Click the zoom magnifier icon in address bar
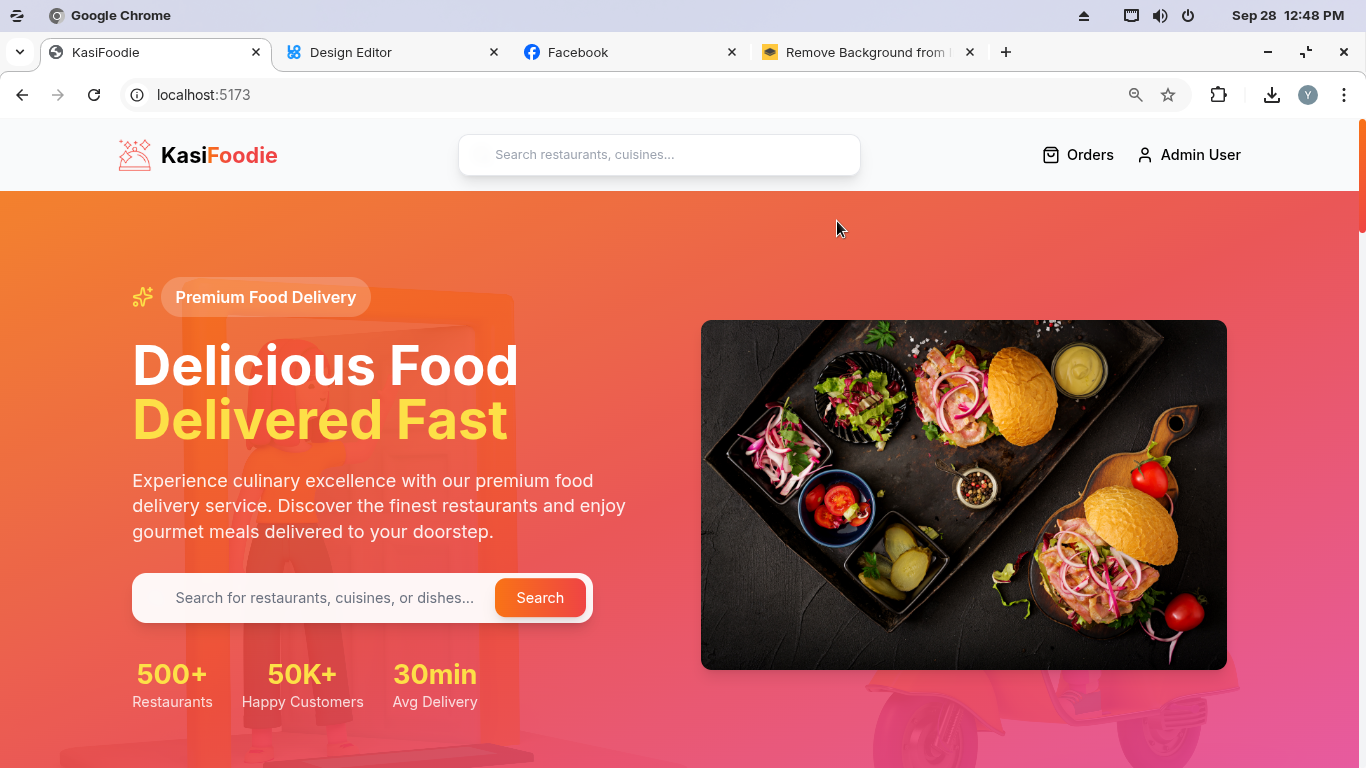This screenshot has width=1366, height=768. tap(1136, 95)
